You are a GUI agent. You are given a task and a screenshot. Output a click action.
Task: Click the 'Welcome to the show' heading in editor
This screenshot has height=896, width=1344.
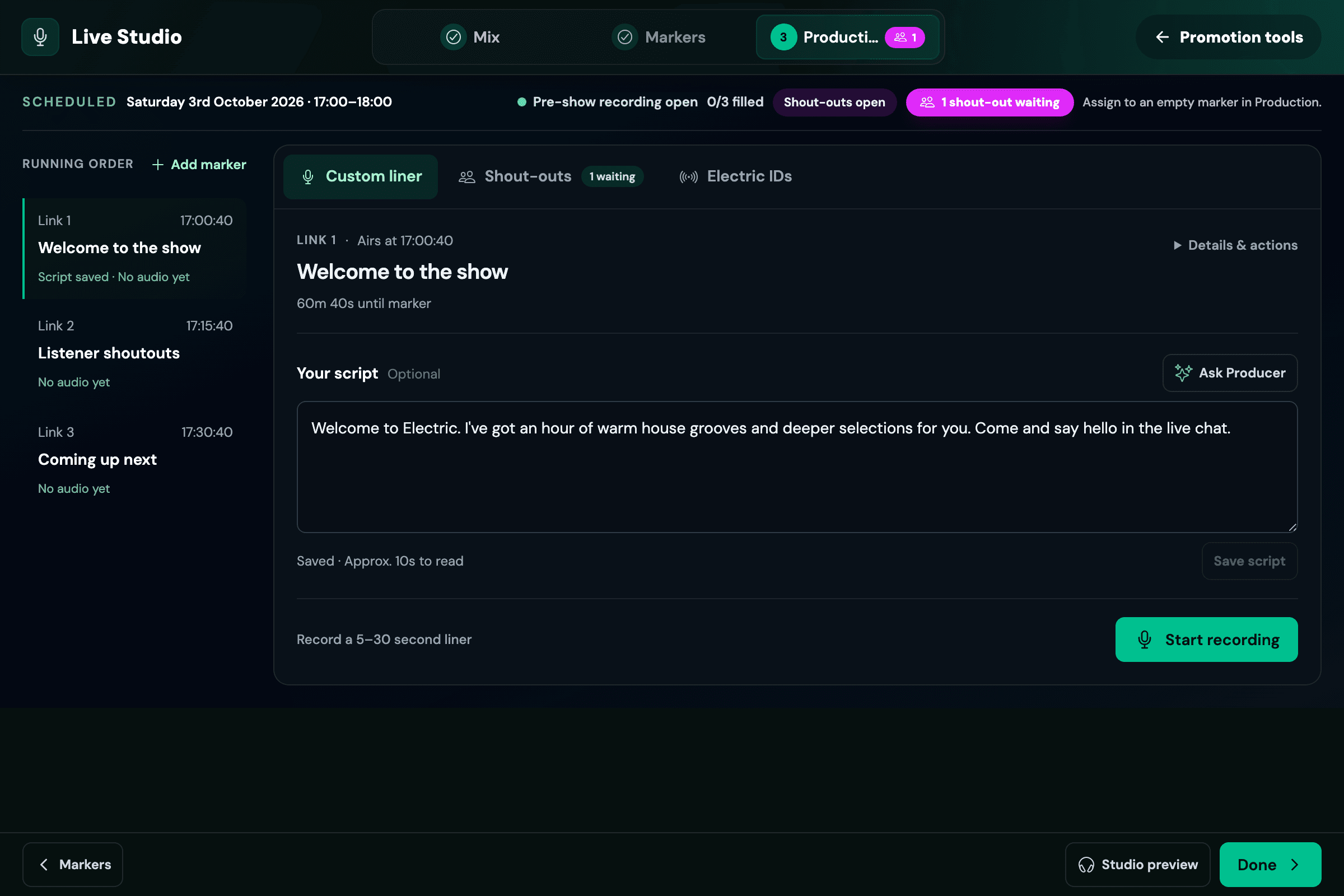click(402, 272)
